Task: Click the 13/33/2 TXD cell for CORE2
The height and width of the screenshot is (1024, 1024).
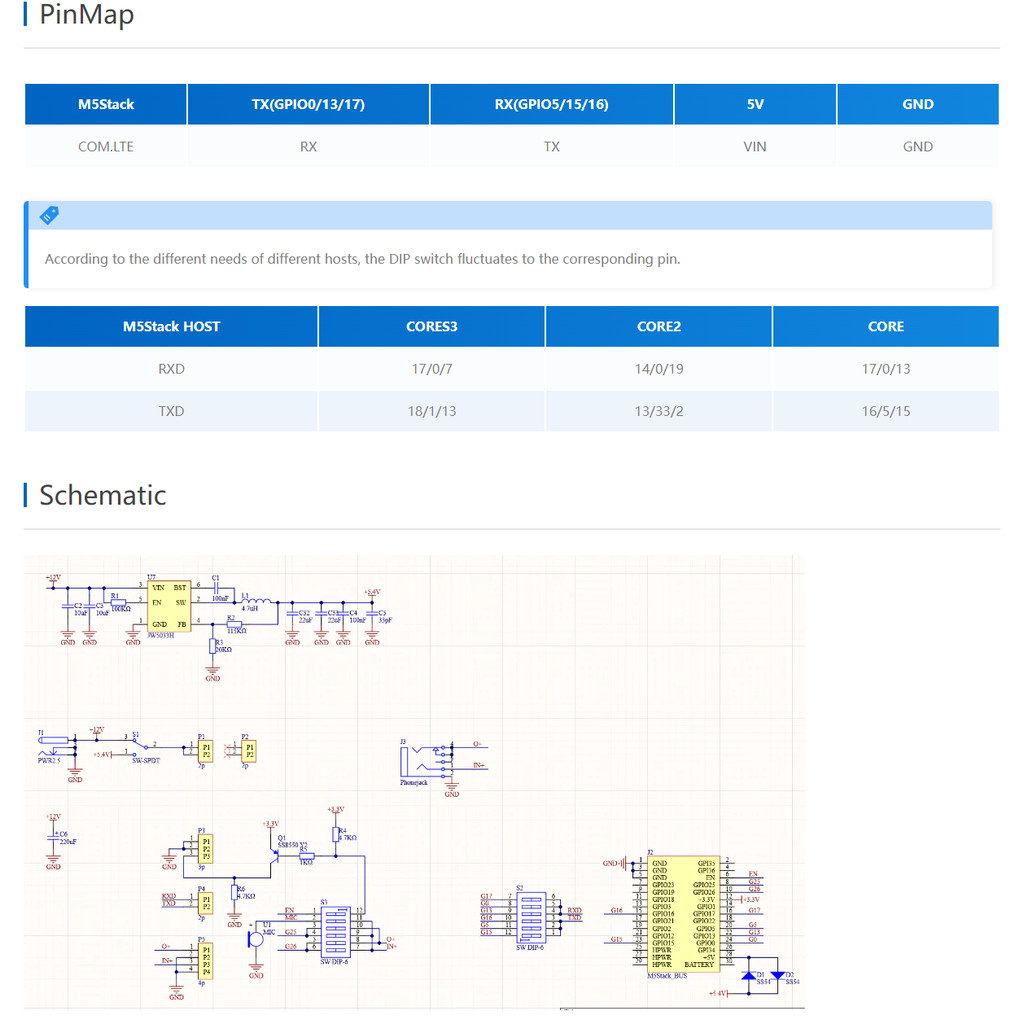Action: (x=658, y=410)
